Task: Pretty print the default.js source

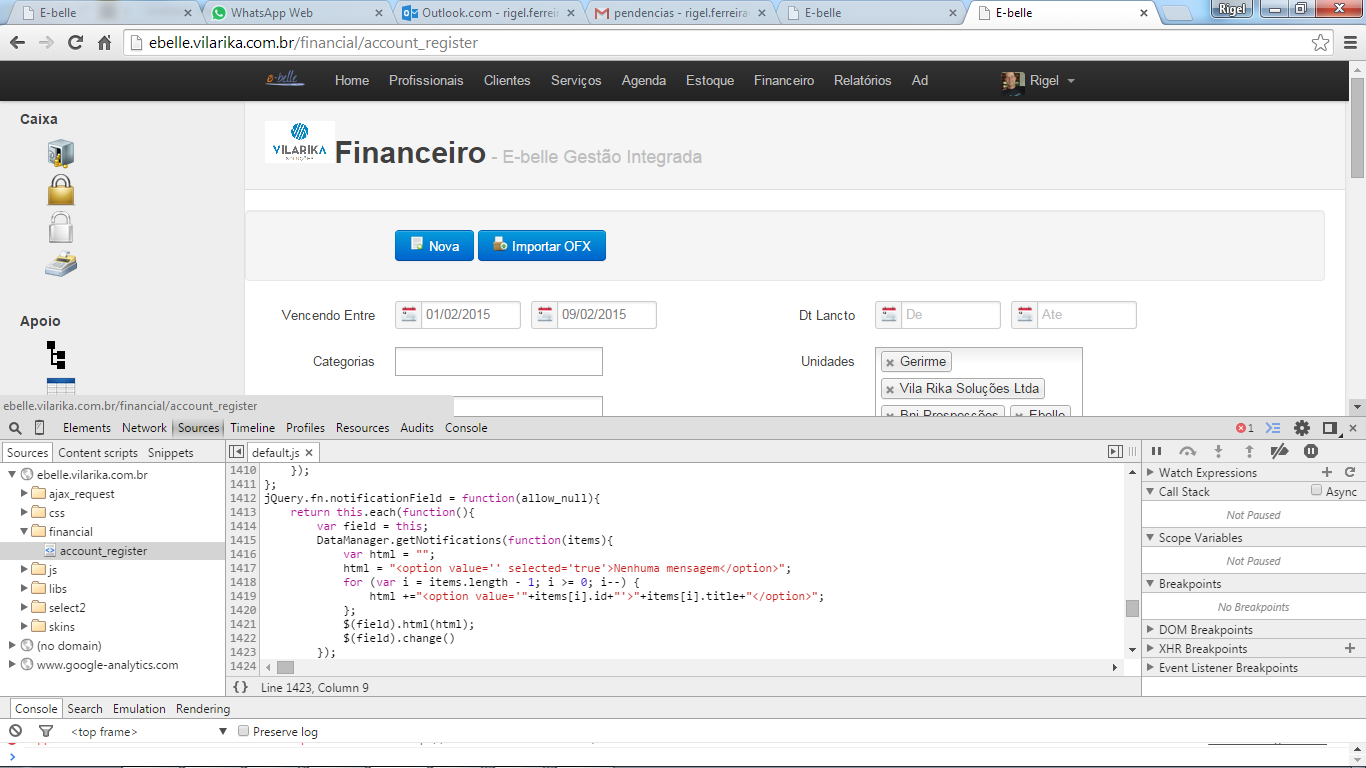Action: pos(240,688)
